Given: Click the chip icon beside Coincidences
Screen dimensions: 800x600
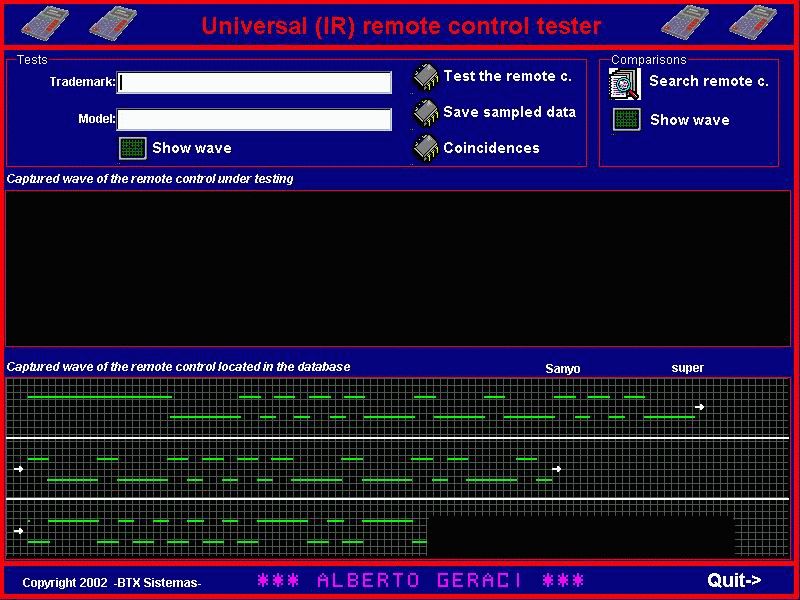Looking at the screenshot, I should [x=426, y=148].
